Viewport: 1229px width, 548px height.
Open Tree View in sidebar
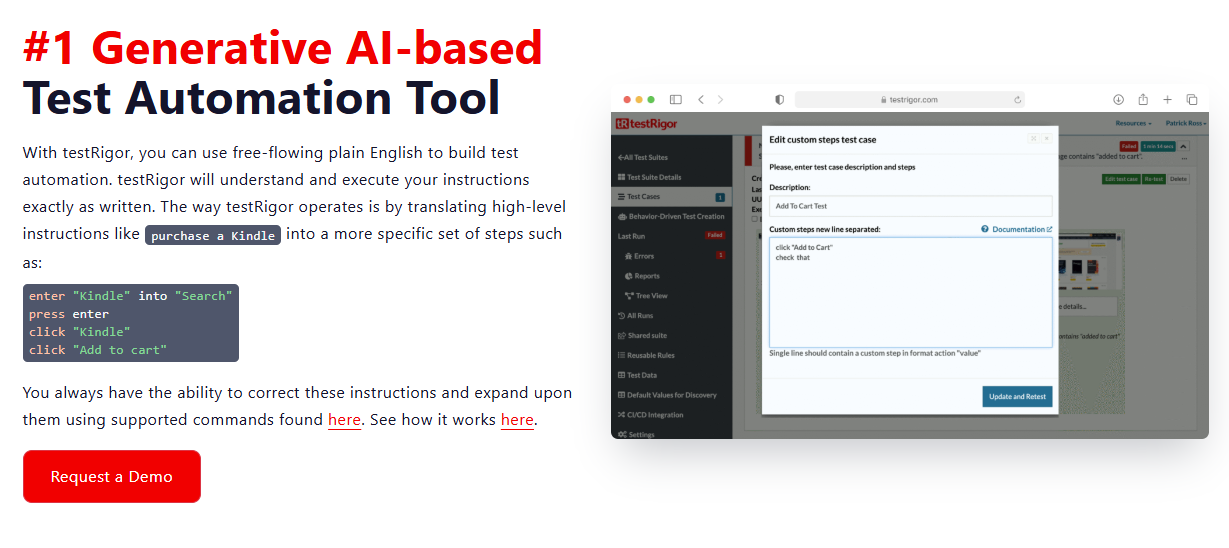click(650, 296)
